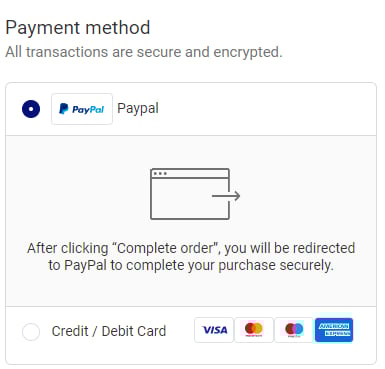Click the arrow on the redirect illustration
Screen dimensions: 385x369
point(226,196)
